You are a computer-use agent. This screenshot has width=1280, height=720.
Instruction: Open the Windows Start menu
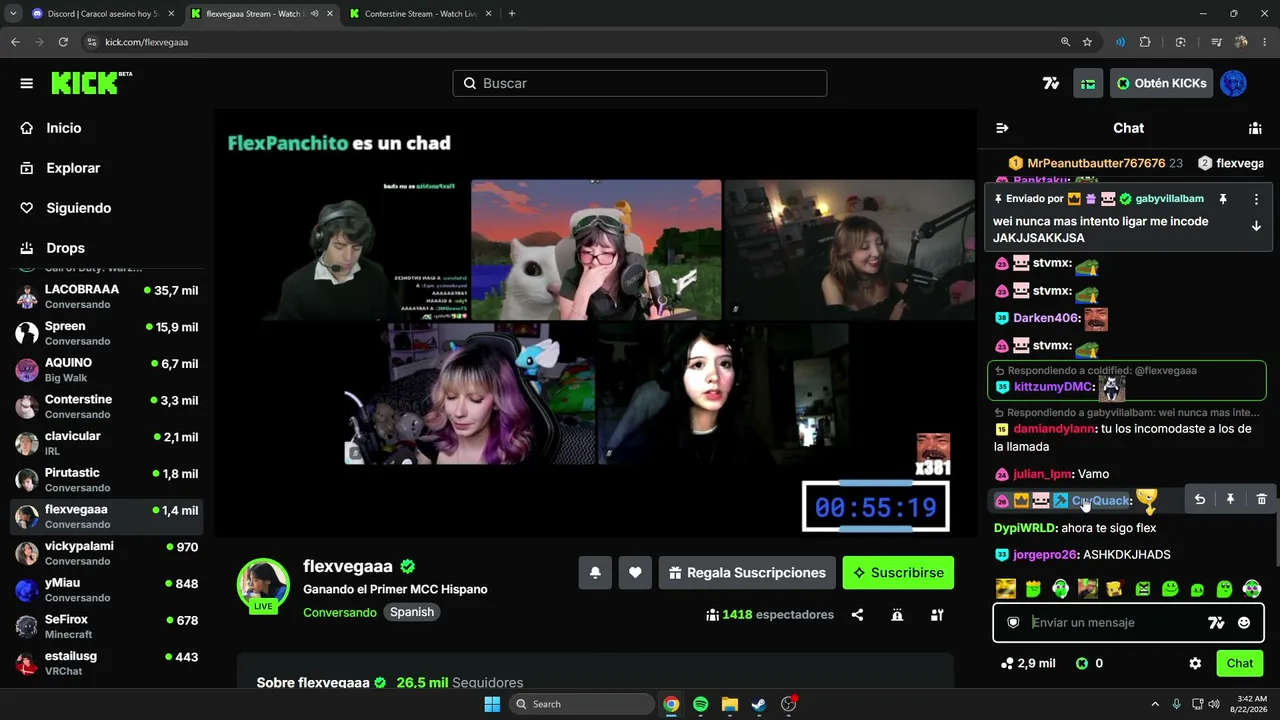click(x=492, y=704)
